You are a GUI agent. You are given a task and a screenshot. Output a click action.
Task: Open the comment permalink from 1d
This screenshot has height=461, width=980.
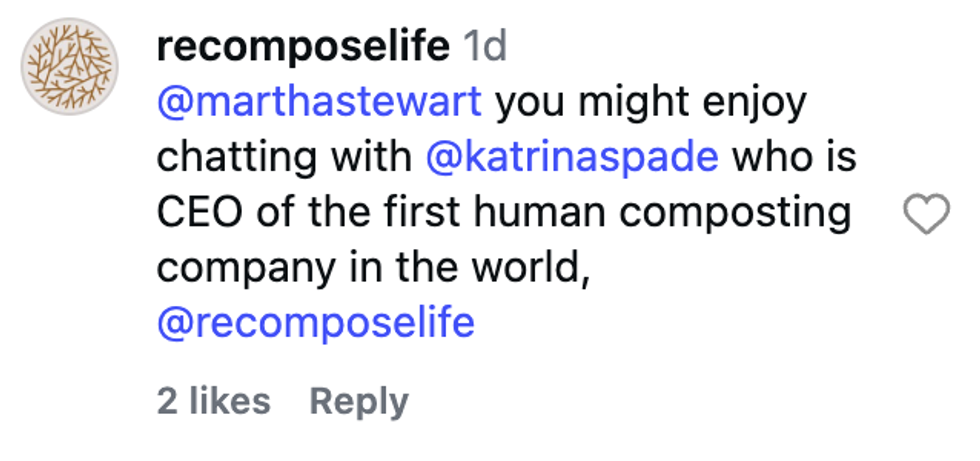tap(486, 46)
